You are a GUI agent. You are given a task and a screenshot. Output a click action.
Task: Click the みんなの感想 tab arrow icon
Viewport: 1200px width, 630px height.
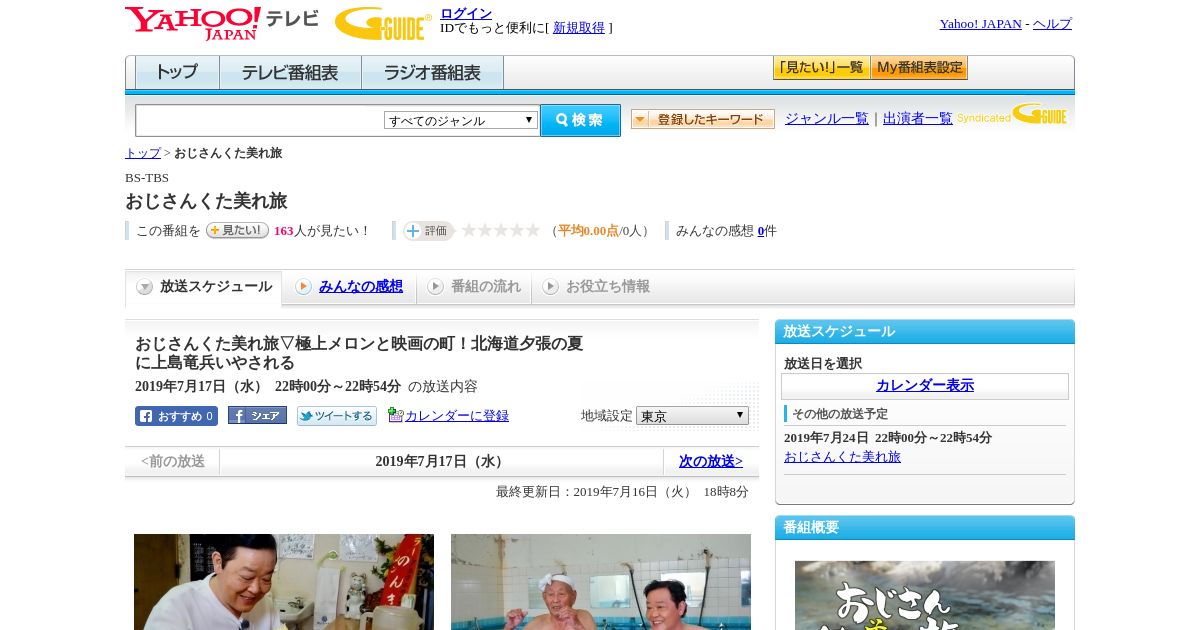click(303, 287)
